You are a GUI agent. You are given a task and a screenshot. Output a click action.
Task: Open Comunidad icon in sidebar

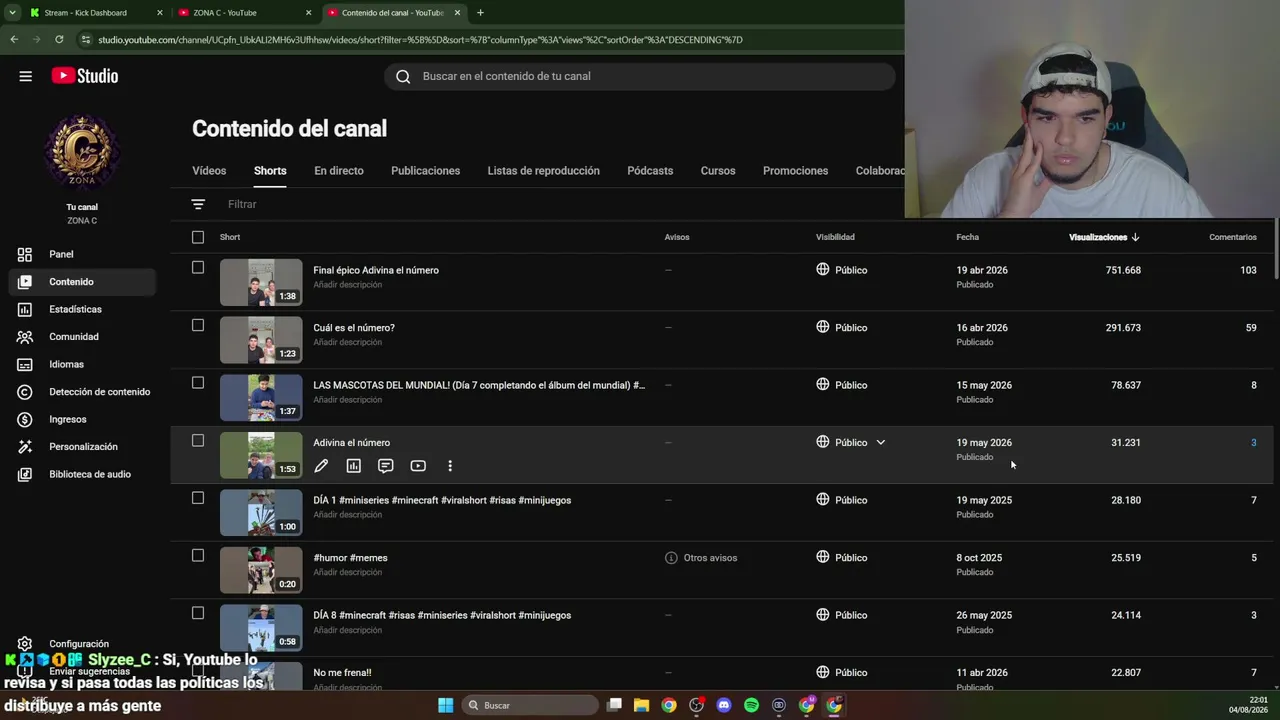(25, 337)
